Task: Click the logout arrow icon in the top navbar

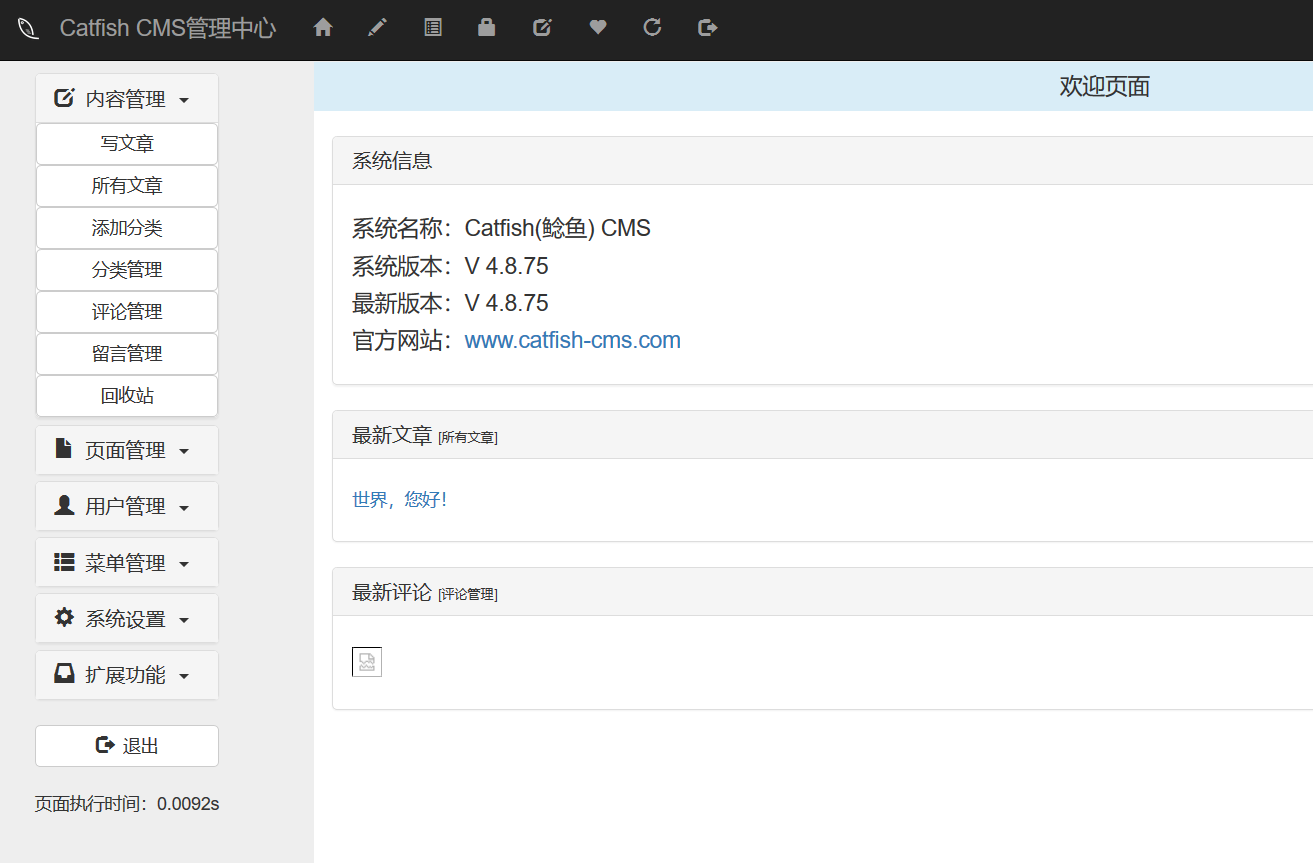Action: (x=708, y=28)
